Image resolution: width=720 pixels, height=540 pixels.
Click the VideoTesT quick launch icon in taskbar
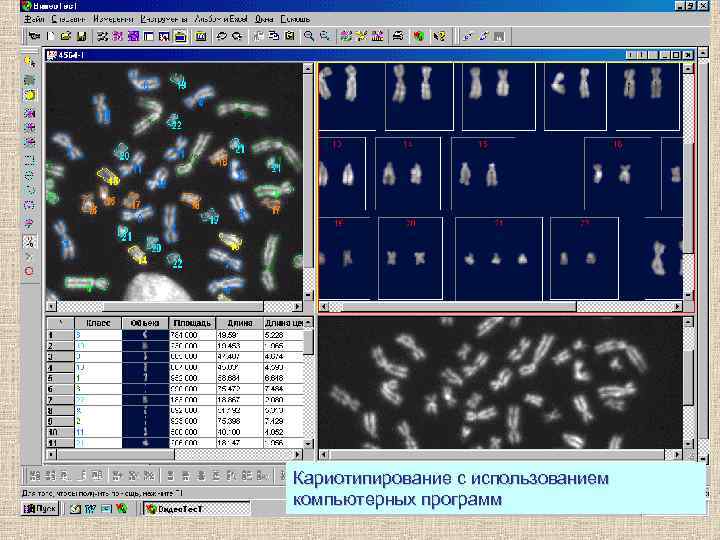122,508
